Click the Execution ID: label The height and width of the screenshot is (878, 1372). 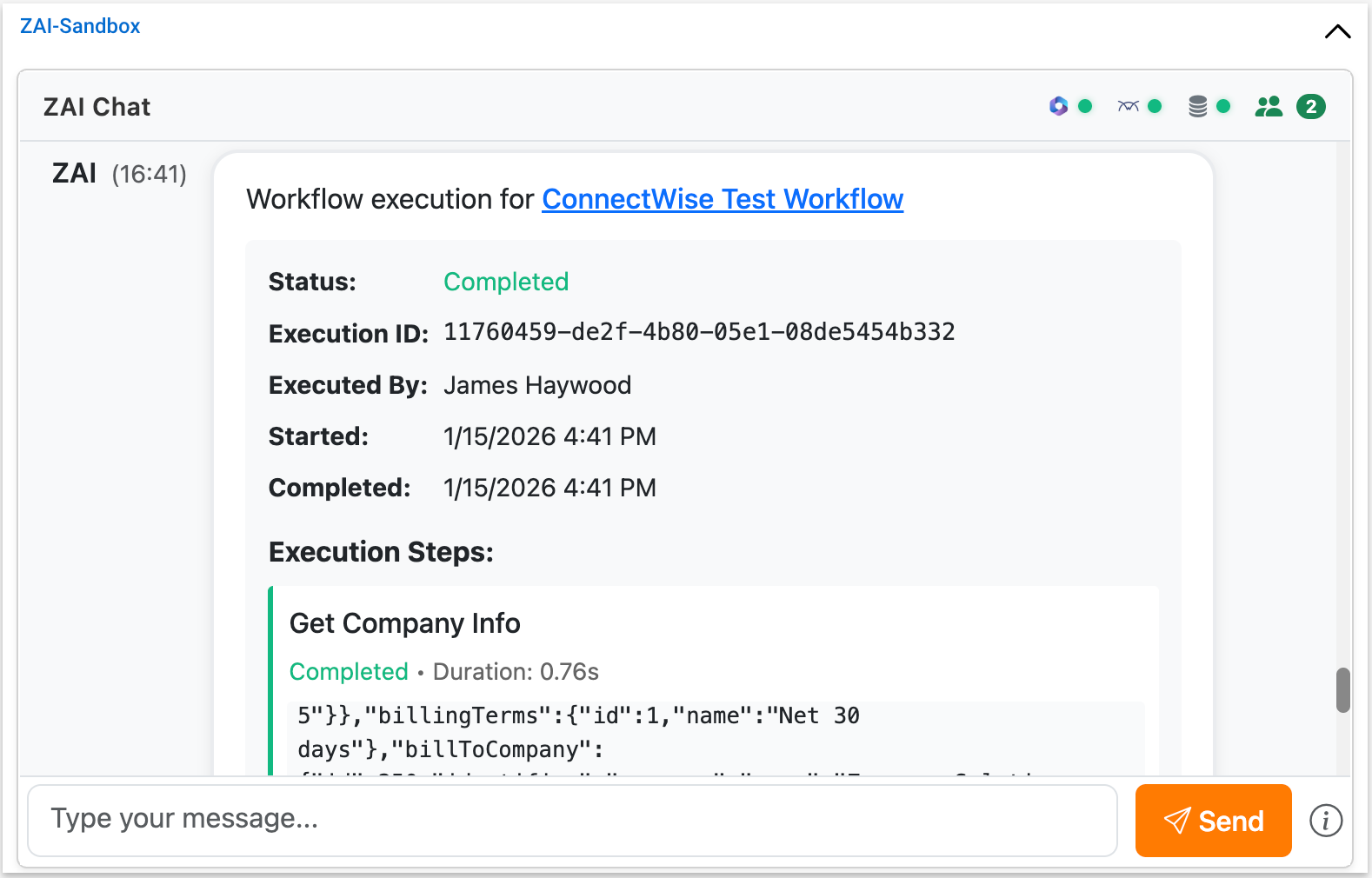349,334
